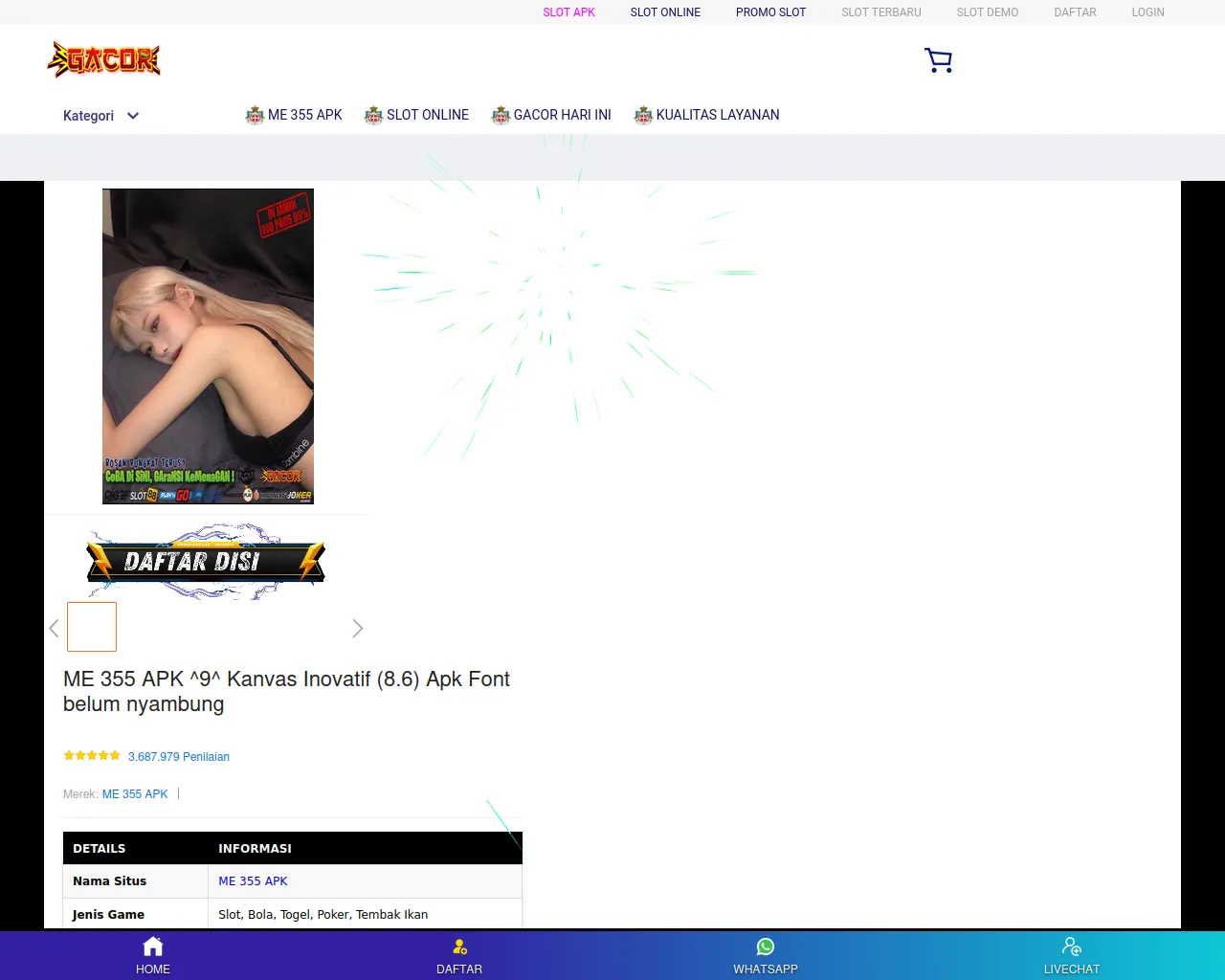Click the Jenis Game table cell
The image size is (1225, 980).
[x=135, y=914]
